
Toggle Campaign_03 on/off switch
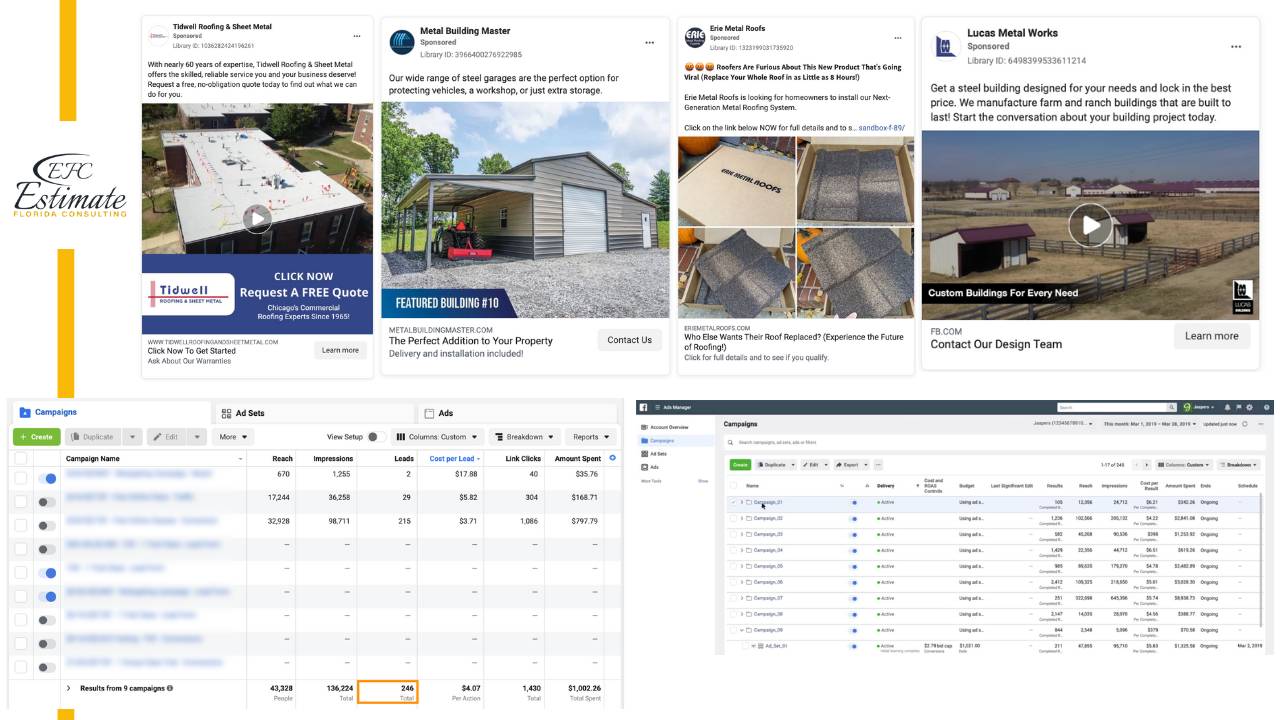(854, 534)
